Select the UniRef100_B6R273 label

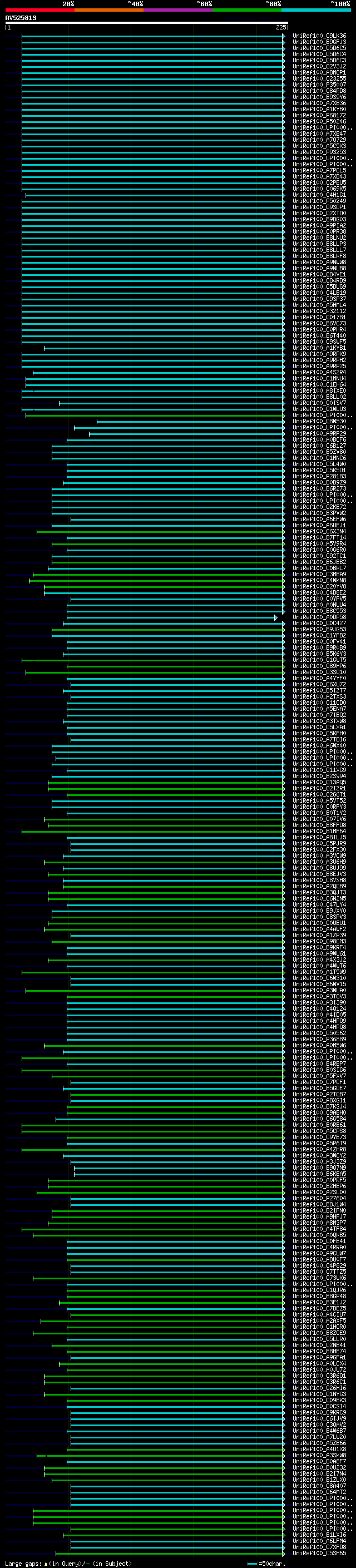click(319, 488)
